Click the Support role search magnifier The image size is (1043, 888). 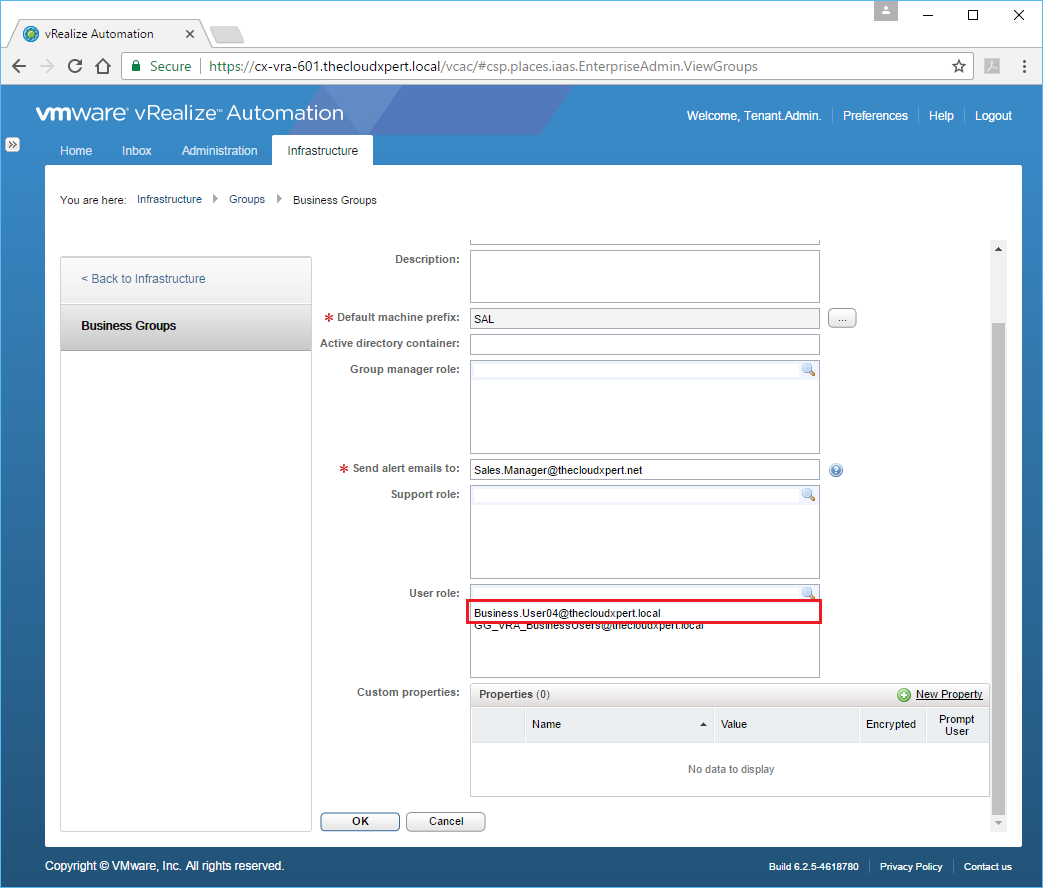click(808, 495)
